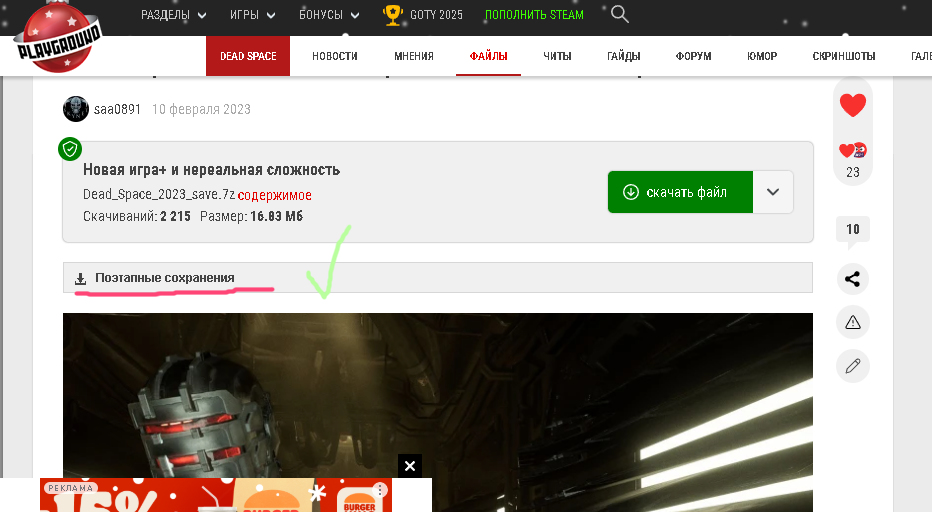932x512 pixels.
Task: Click the comments count 10 bubble
Action: [x=852, y=230]
